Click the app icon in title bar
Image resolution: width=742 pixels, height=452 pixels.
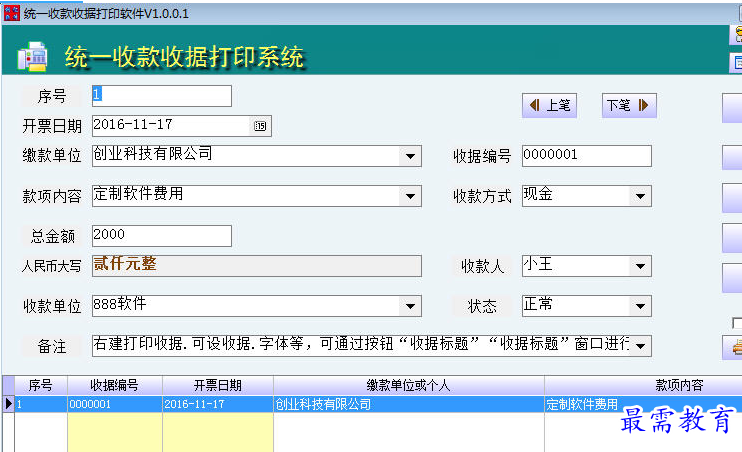tap(11, 13)
